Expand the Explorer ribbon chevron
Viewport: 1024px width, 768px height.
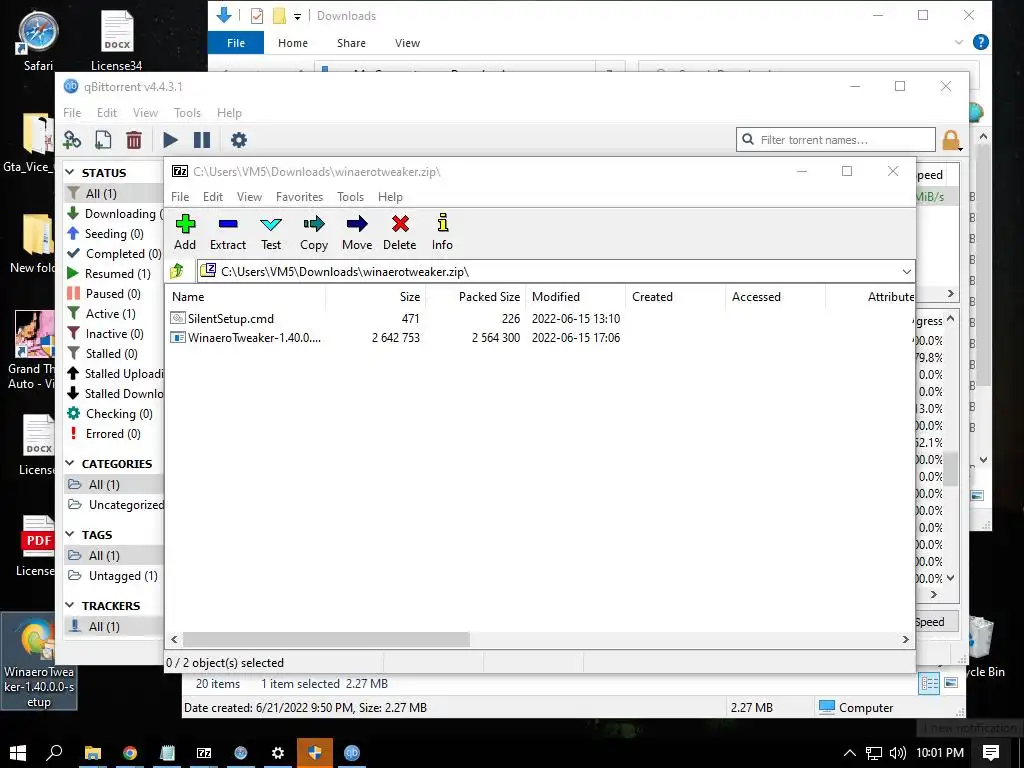point(959,42)
